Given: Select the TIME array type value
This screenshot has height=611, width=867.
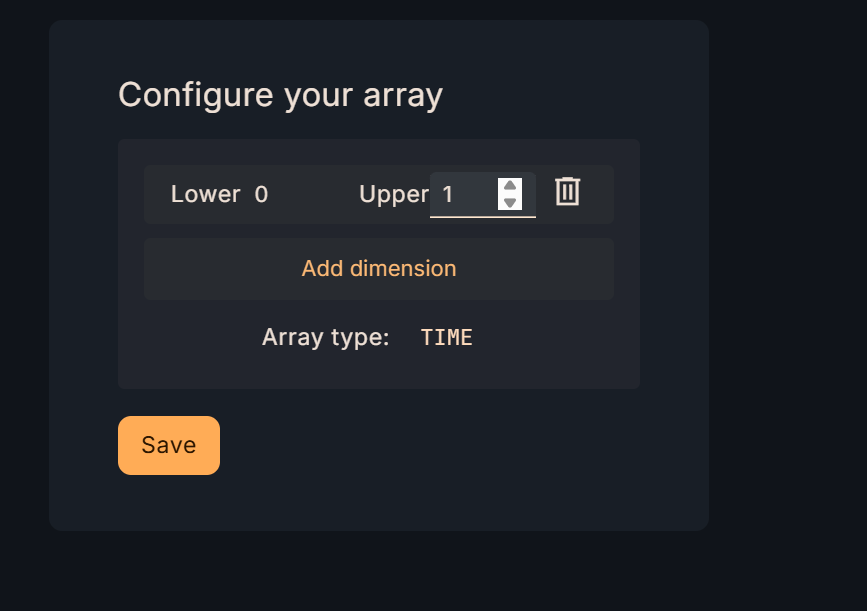Looking at the screenshot, I should click(446, 338).
